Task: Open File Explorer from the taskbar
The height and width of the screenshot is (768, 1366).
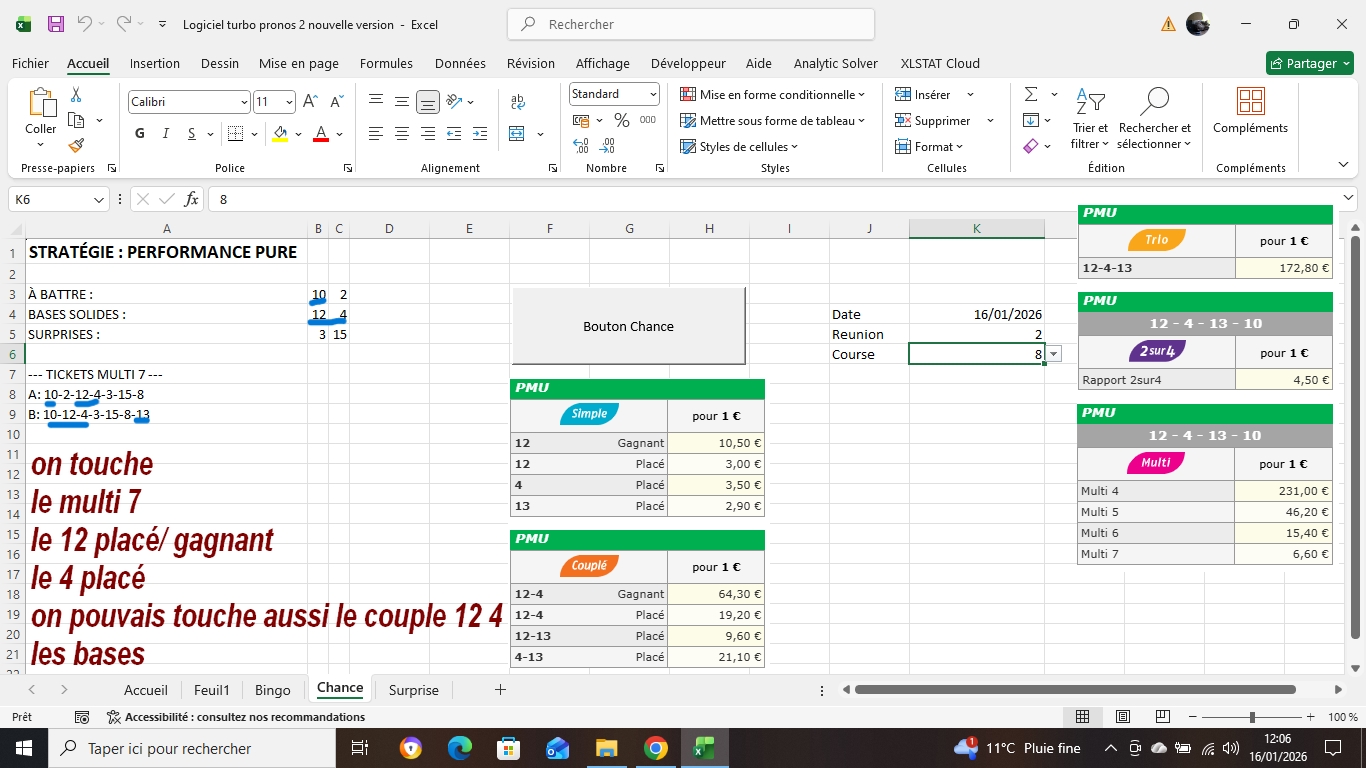Action: pyautogui.click(x=606, y=748)
